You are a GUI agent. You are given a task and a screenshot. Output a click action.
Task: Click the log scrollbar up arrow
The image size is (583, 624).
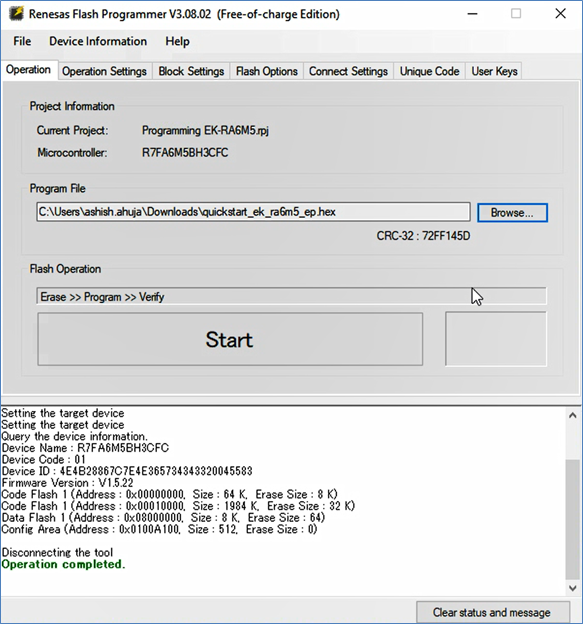coord(573,415)
